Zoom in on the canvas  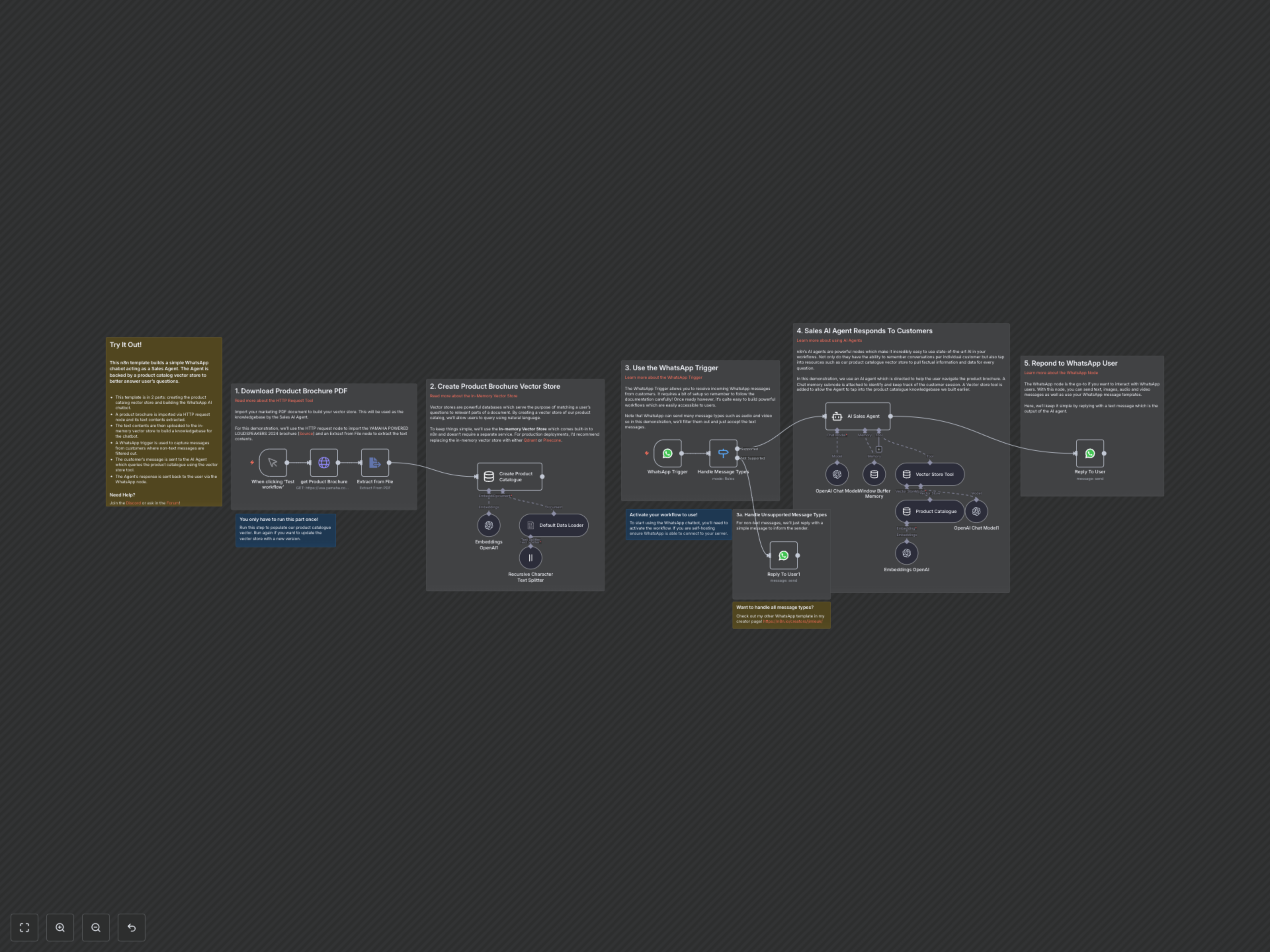coord(60,927)
